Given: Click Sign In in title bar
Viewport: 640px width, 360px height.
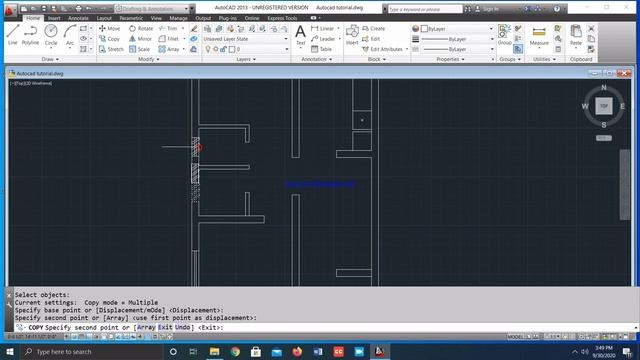Looking at the screenshot, I should pos(490,9).
